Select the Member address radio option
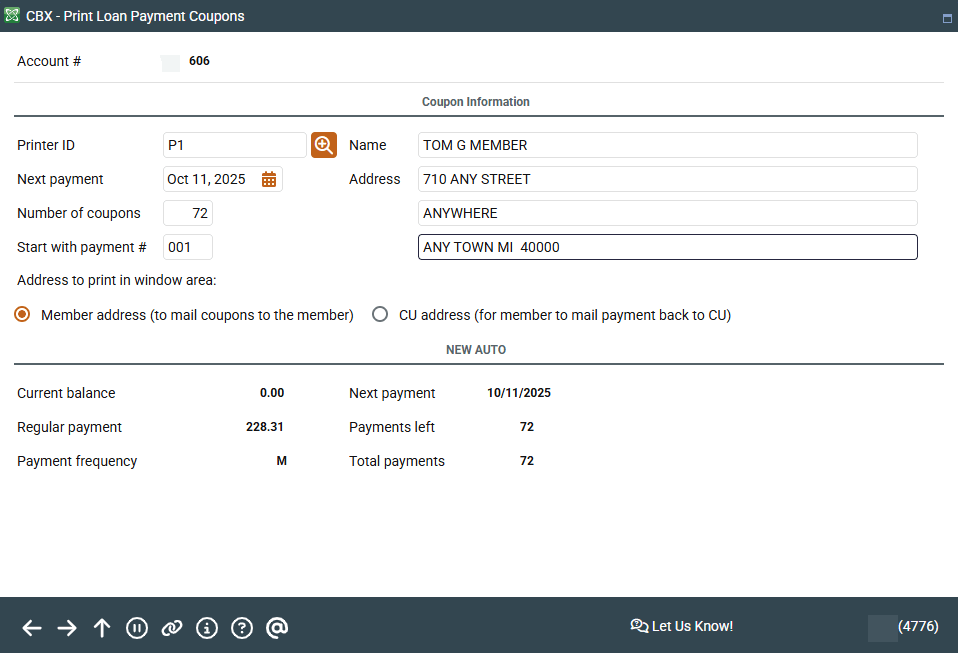The height and width of the screenshot is (653, 958). pyautogui.click(x=22, y=315)
